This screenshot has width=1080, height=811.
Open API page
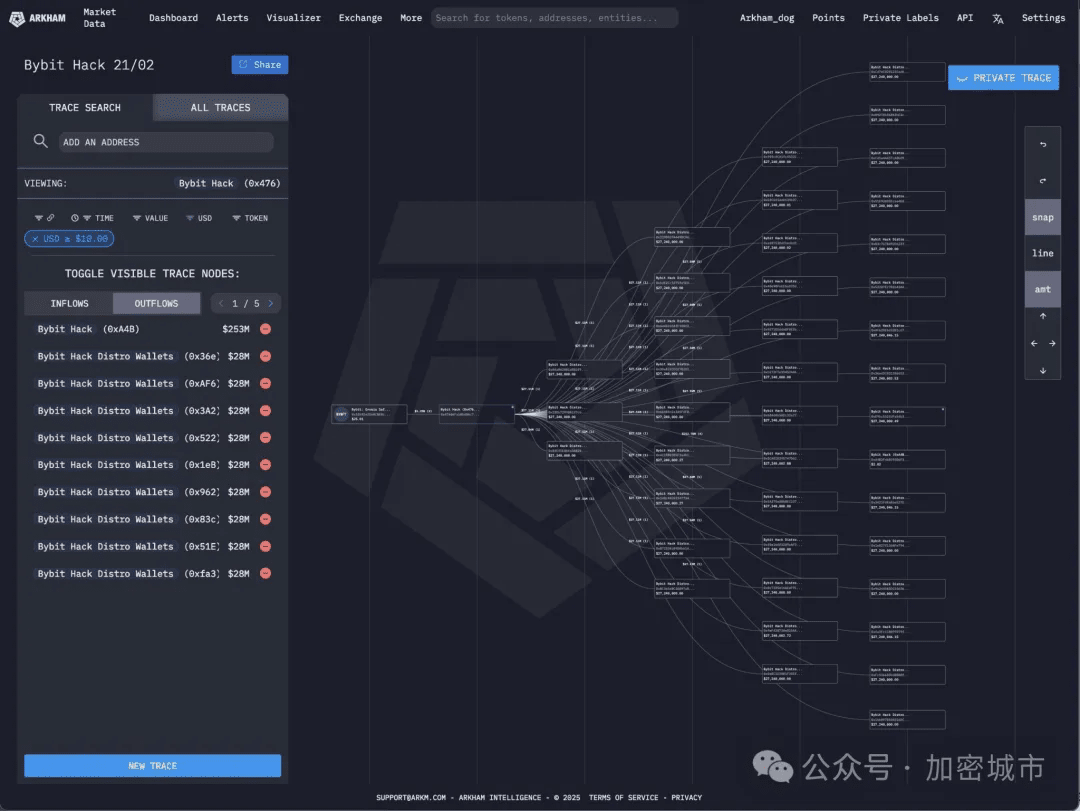[x=964, y=18]
